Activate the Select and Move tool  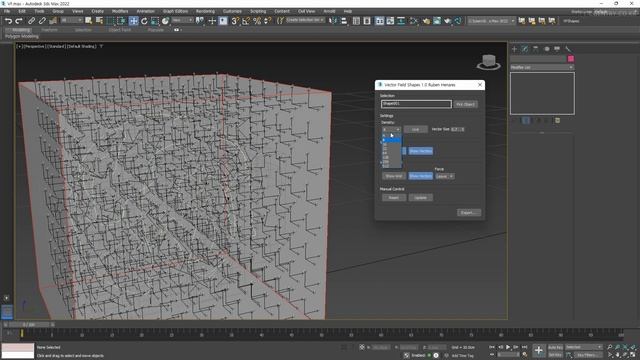(x=133, y=21)
